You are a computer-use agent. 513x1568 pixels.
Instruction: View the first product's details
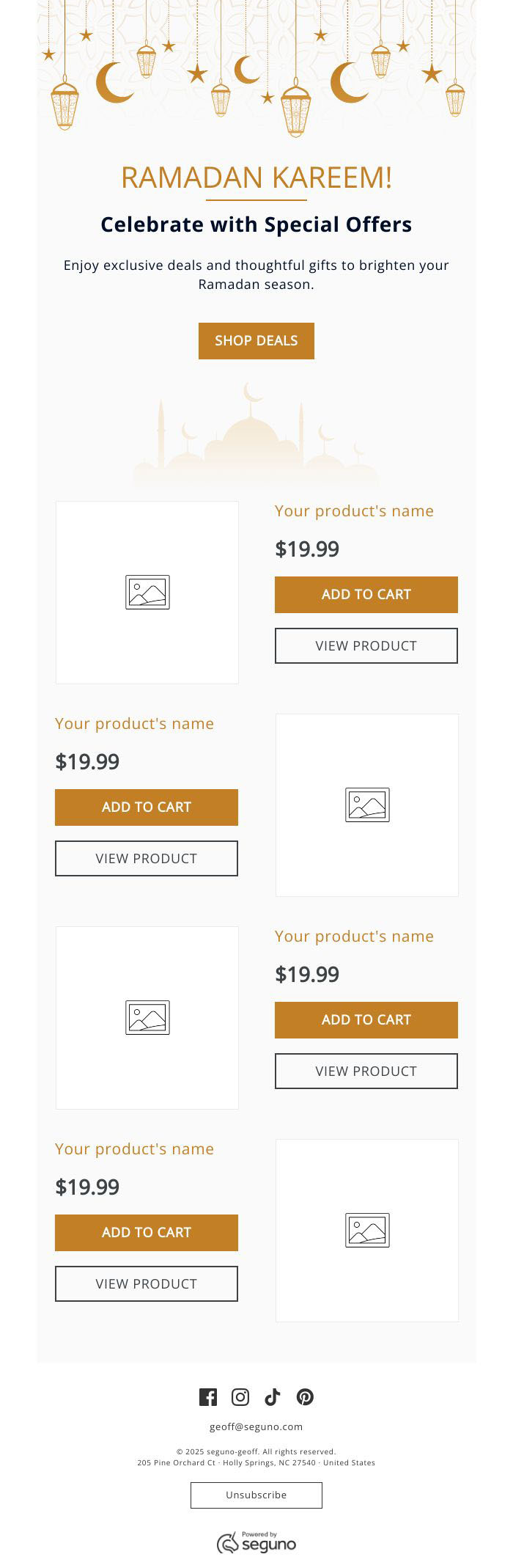coord(366,646)
